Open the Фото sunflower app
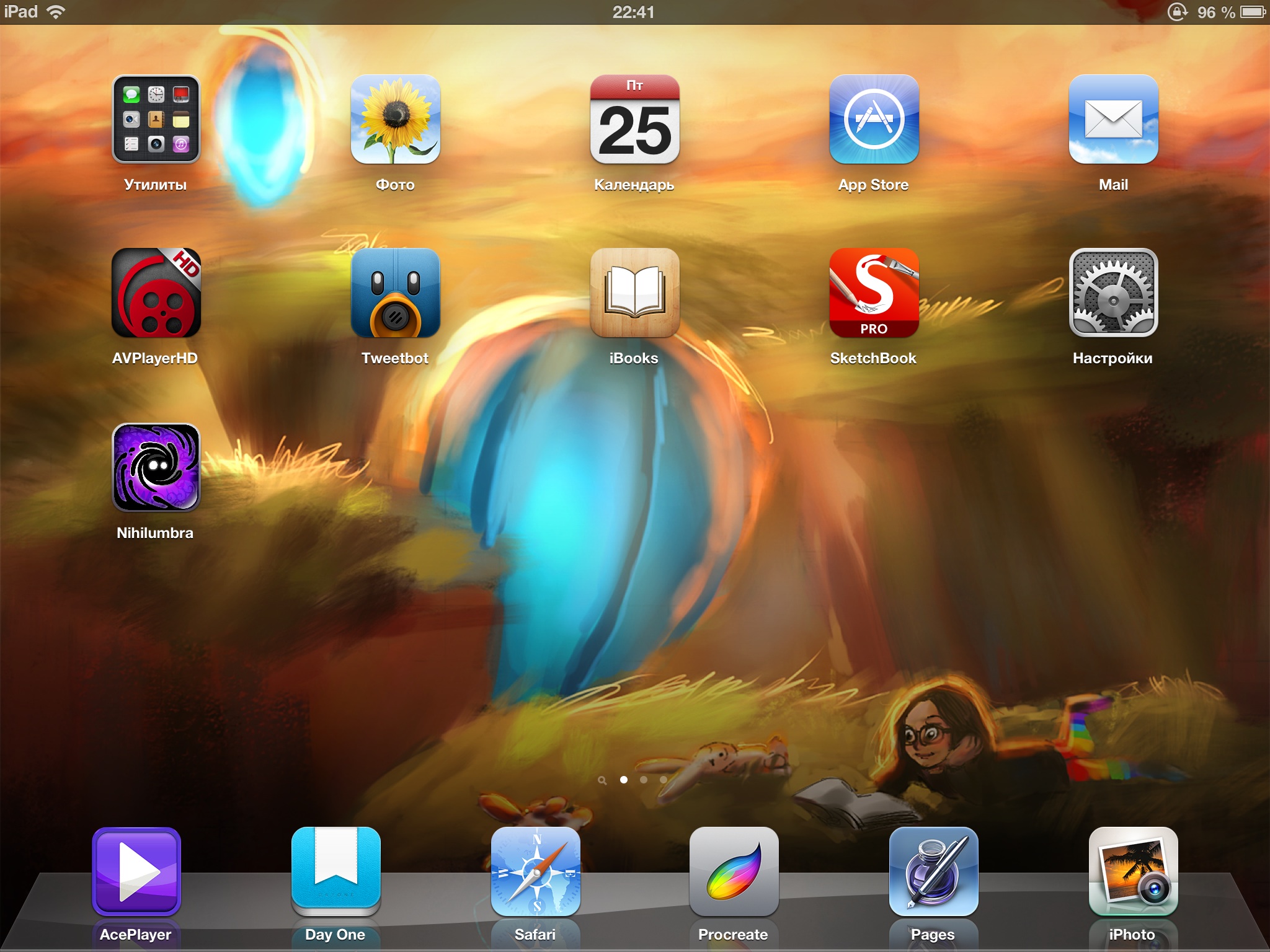1270x952 pixels. coord(396,119)
